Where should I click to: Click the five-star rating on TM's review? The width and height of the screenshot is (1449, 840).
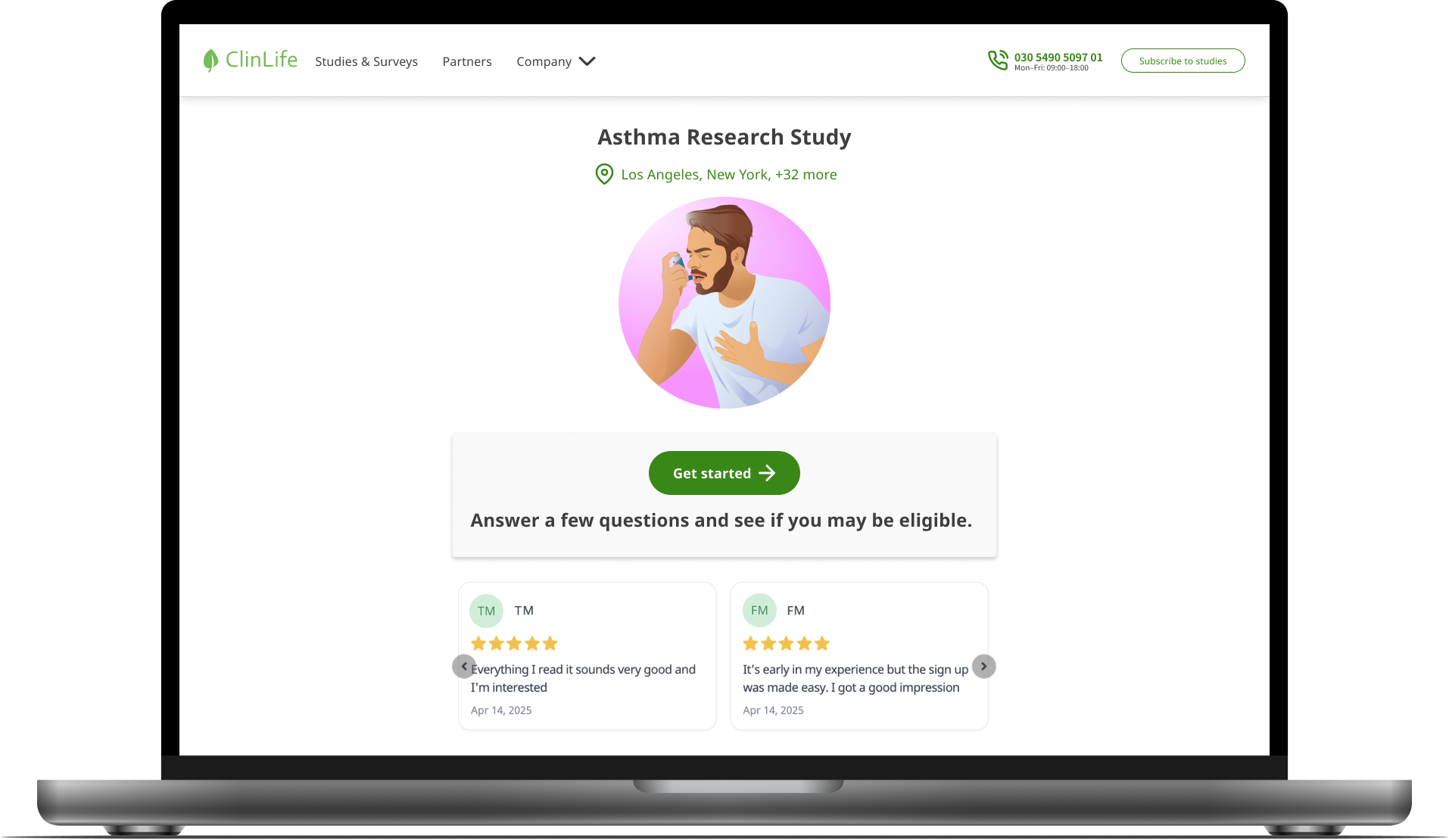514,643
